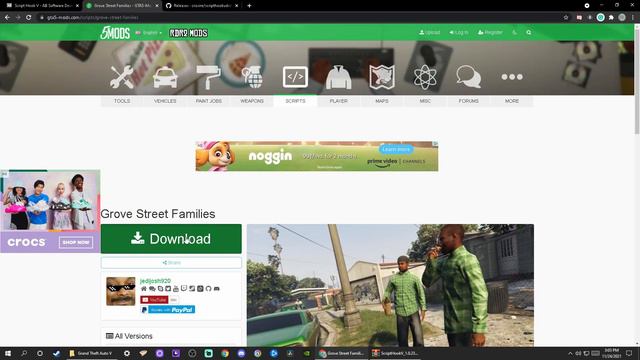Click the site search magnifier icon
Viewport: 640px width, 360px height.
tap(529, 32)
